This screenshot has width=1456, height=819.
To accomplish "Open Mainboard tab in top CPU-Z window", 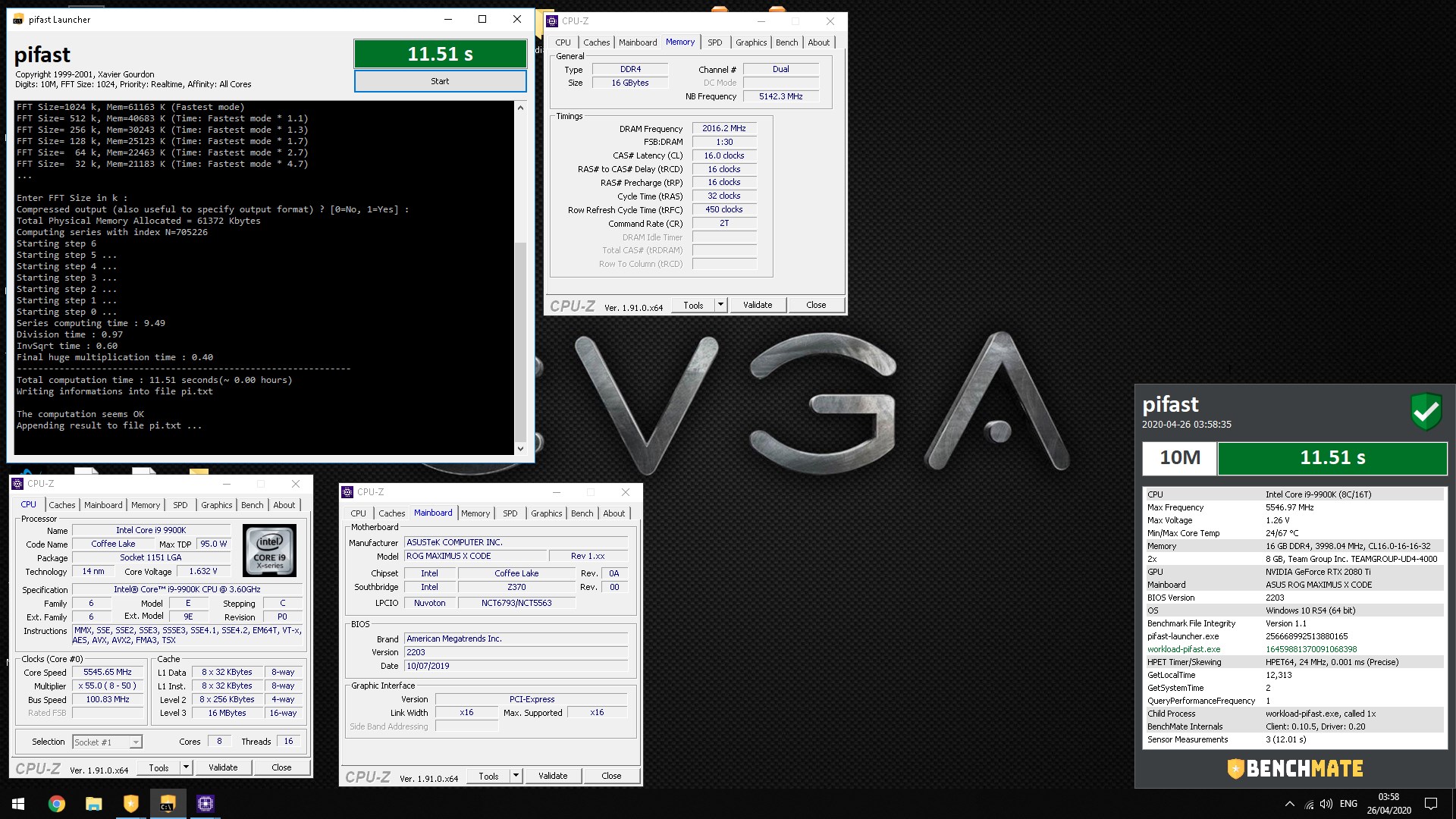I will [x=638, y=42].
